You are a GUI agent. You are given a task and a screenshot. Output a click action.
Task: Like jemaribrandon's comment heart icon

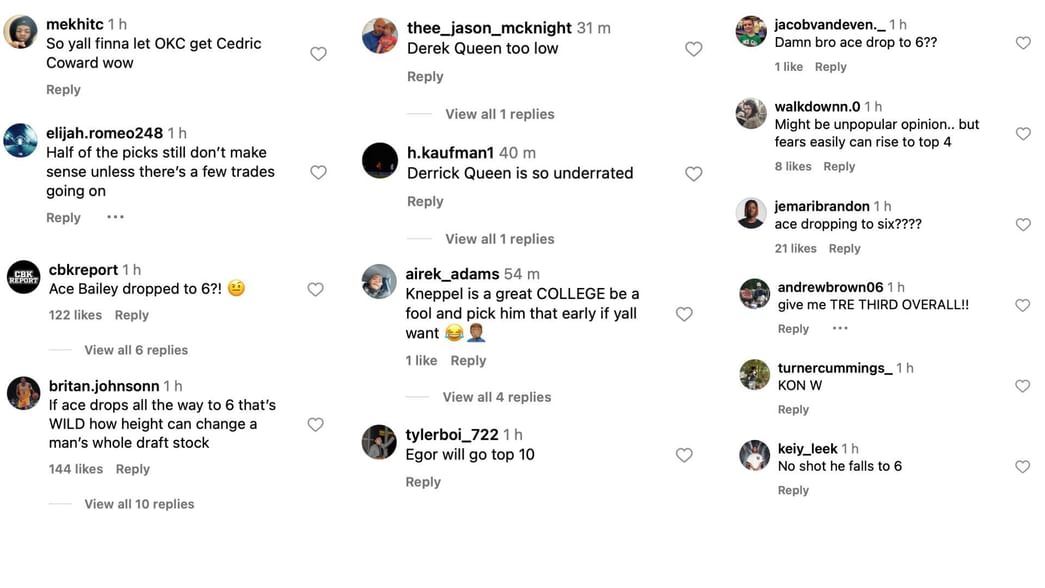[x=1022, y=224]
